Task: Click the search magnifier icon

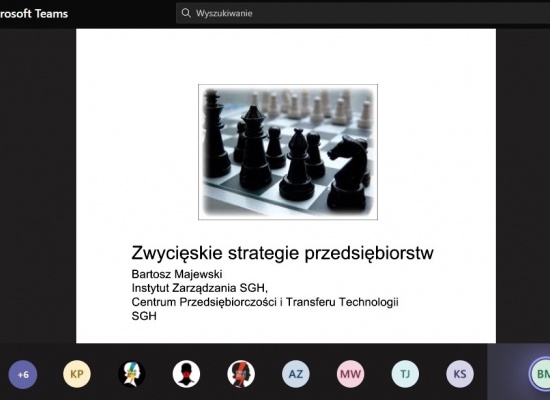Action: pyautogui.click(x=186, y=13)
